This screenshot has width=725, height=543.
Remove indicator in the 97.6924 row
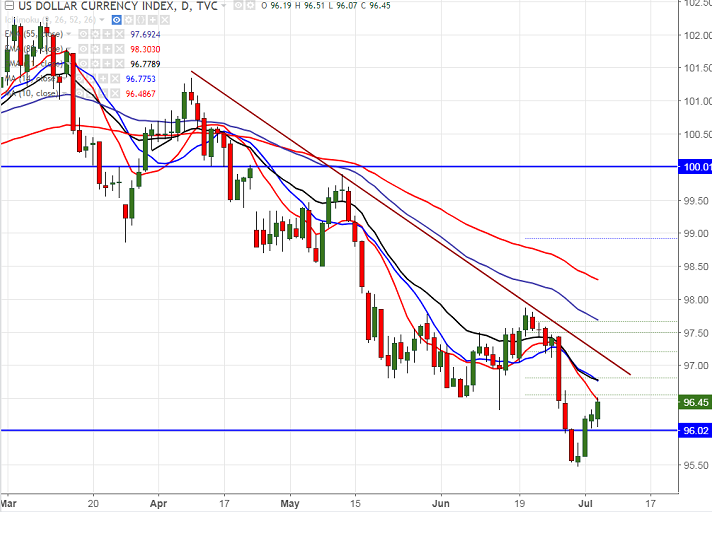point(119,34)
